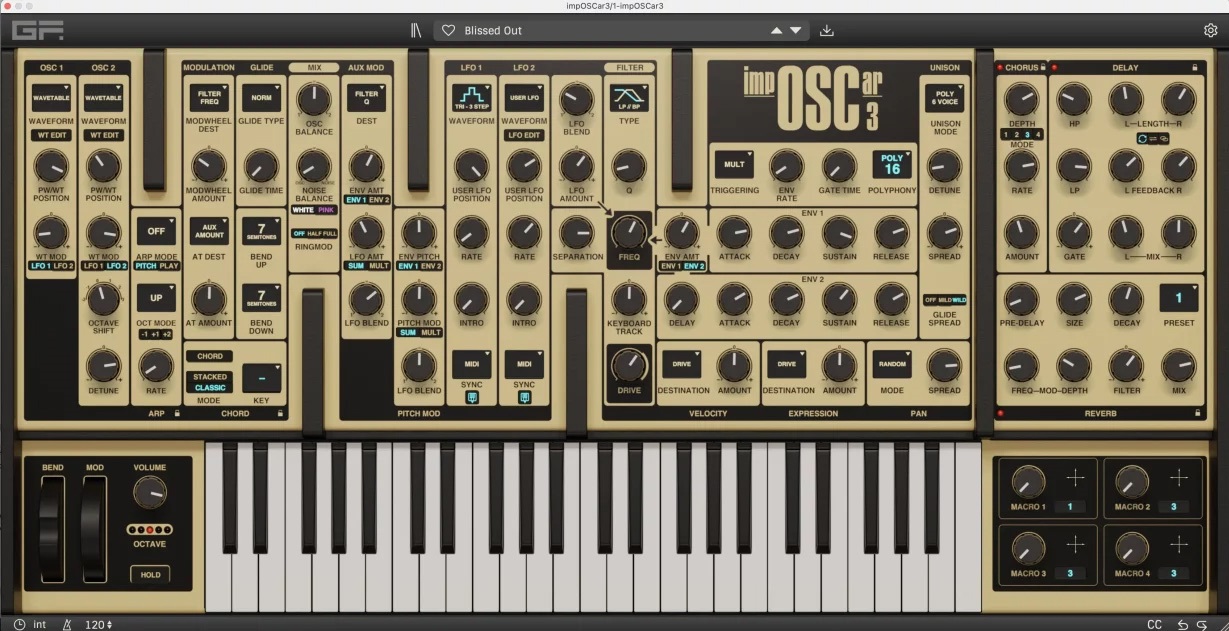Open the ARP MODE dropdown showing OFF
This screenshot has width=1229, height=631.
tap(155, 231)
